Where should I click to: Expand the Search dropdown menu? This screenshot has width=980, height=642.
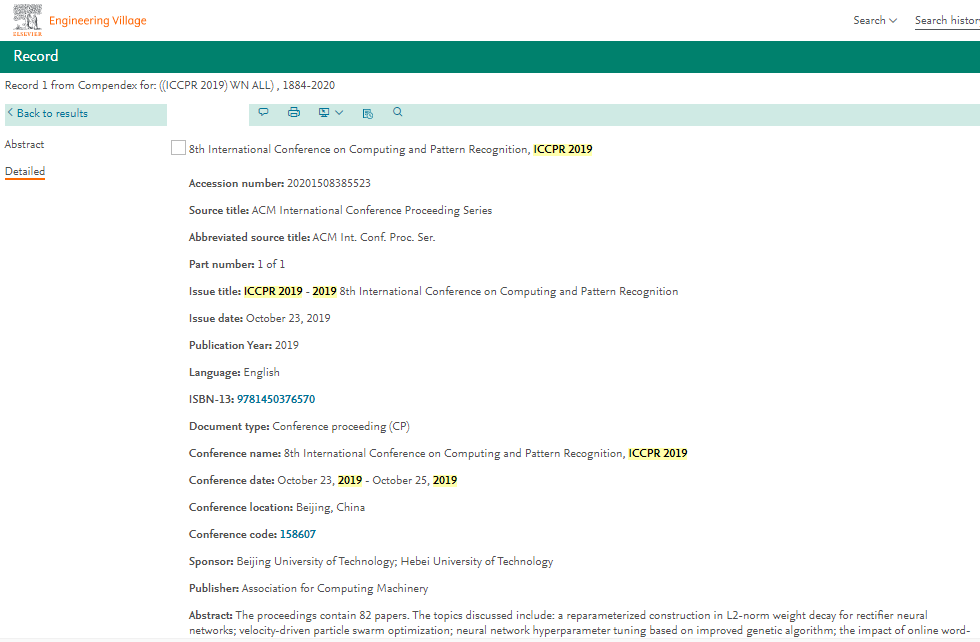coord(874,20)
